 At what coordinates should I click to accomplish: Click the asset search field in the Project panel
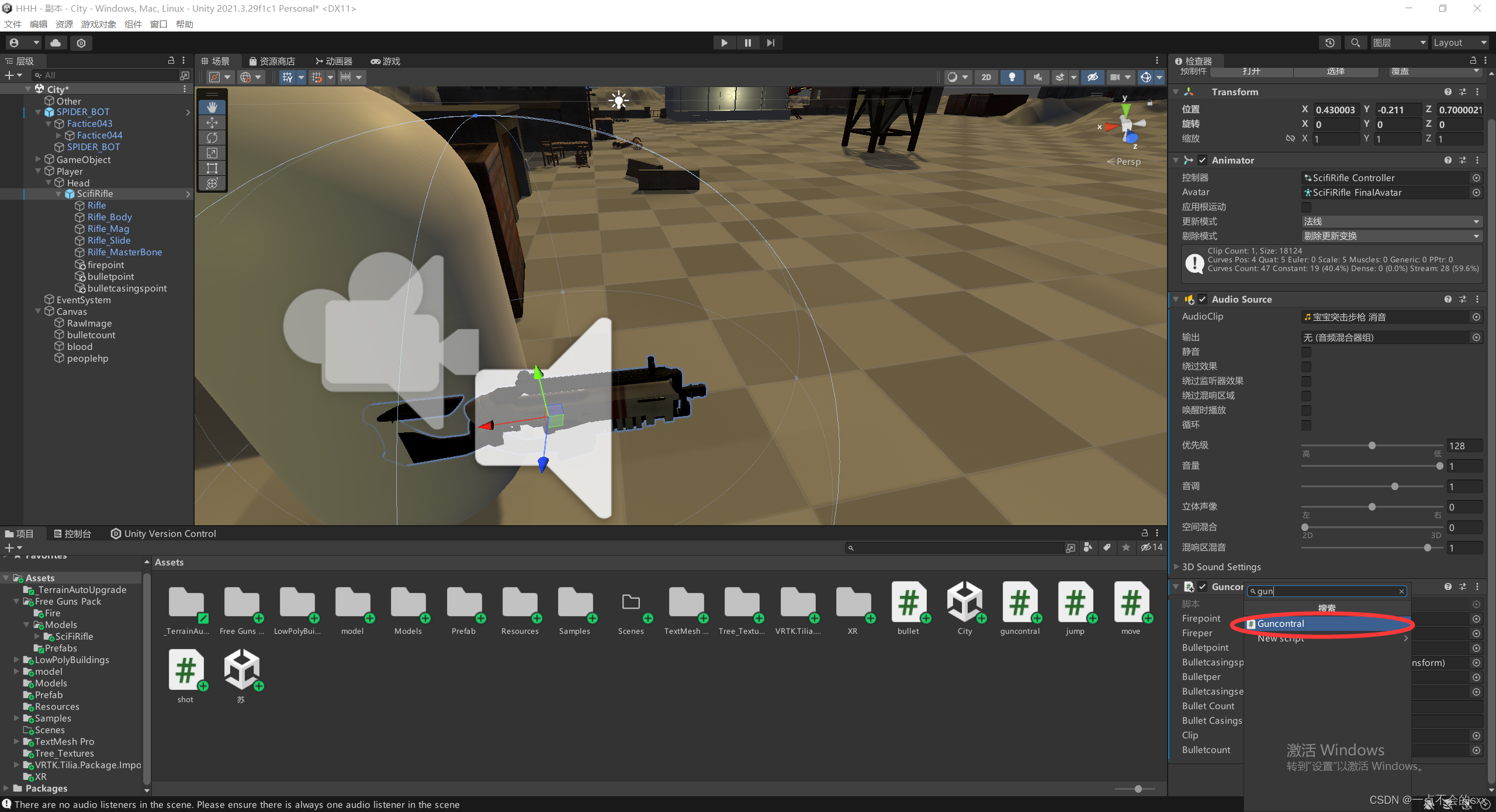pyautogui.click(x=958, y=547)
